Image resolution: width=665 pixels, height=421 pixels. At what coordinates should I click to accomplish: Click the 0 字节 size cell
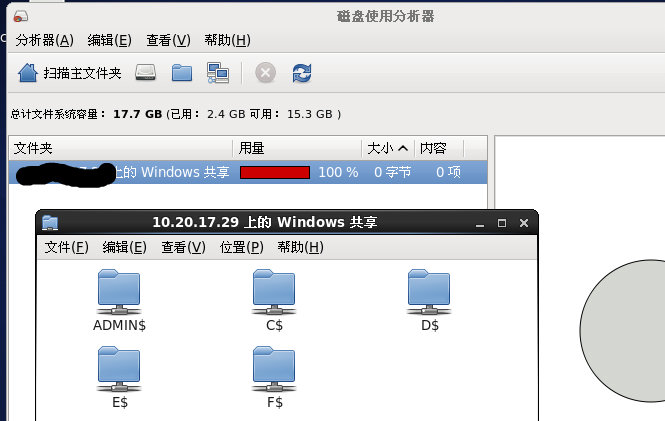point(392,173)
